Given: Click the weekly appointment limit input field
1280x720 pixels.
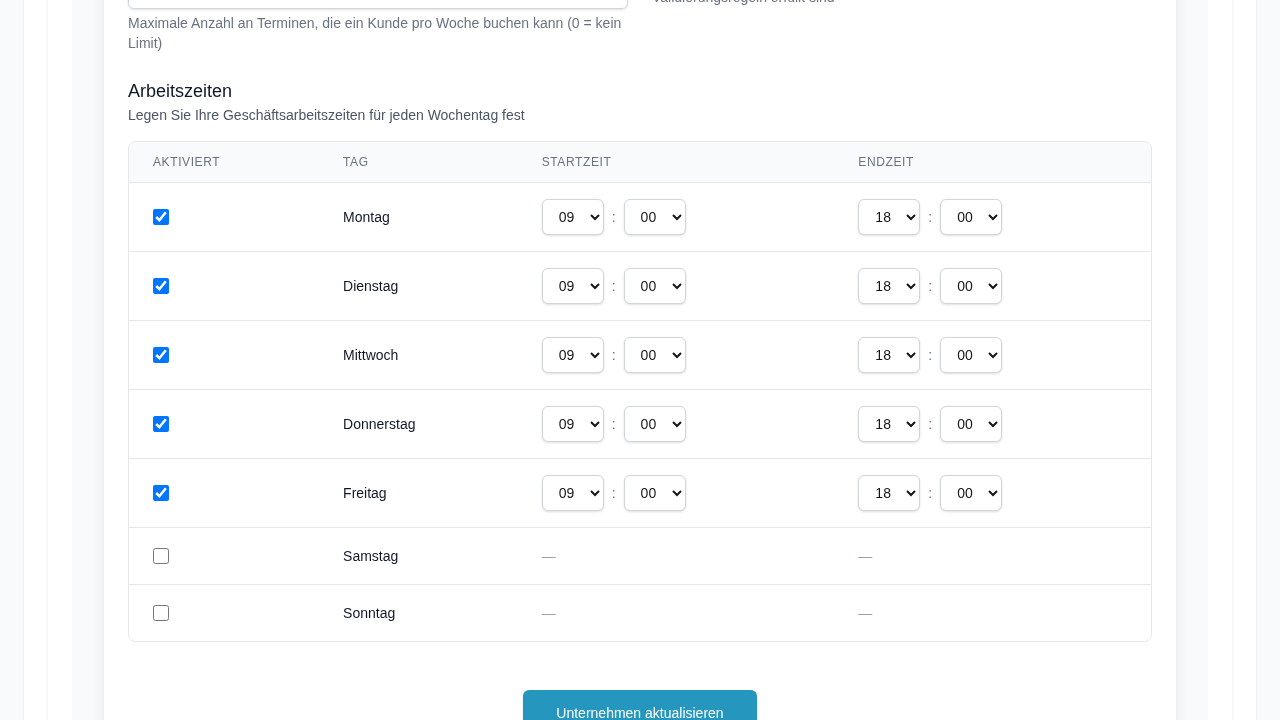Looking at the screenshot, I should (x=377, y=3).
